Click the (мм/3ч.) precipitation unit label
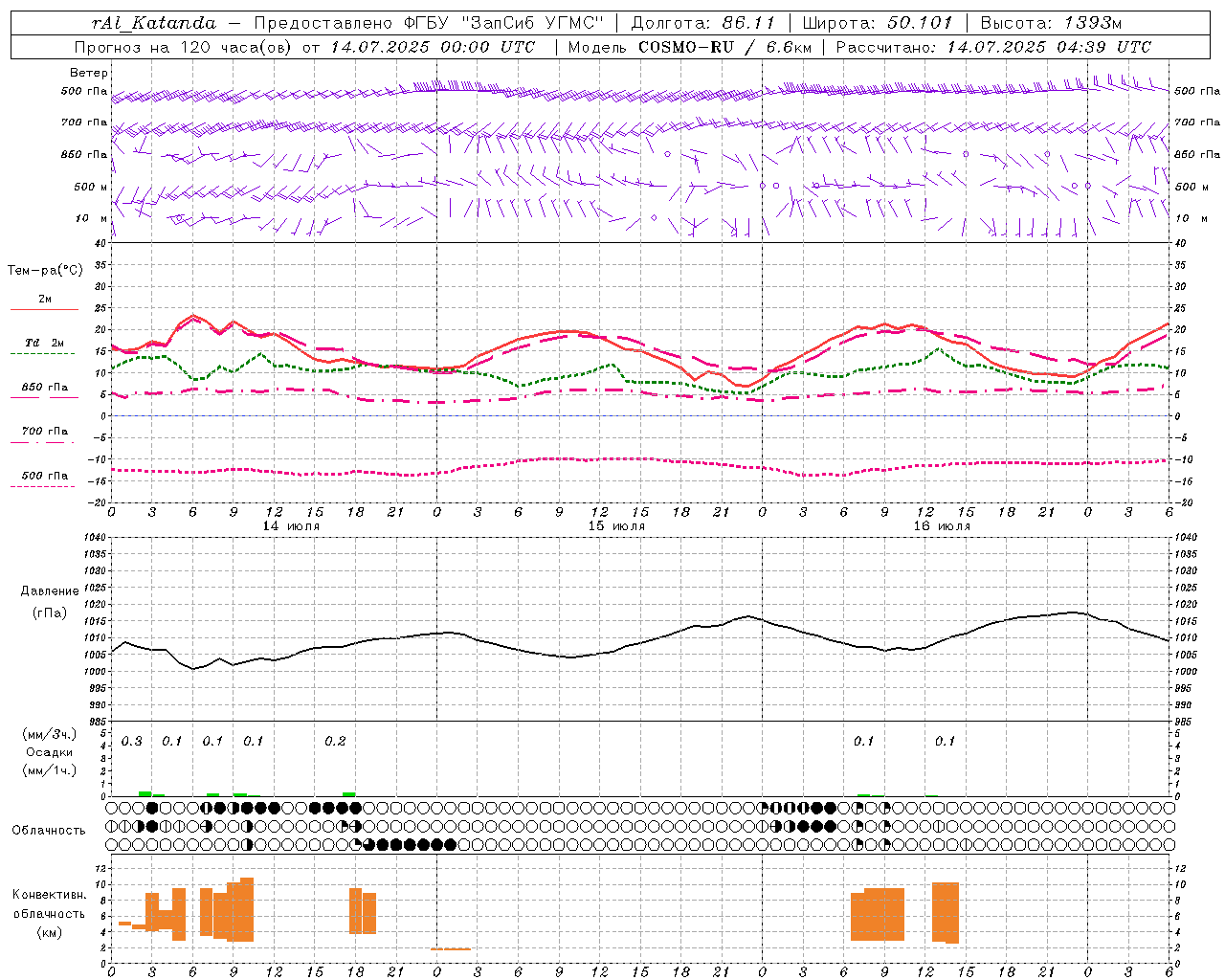The image size is (1225, 980). tap(50, 734)
